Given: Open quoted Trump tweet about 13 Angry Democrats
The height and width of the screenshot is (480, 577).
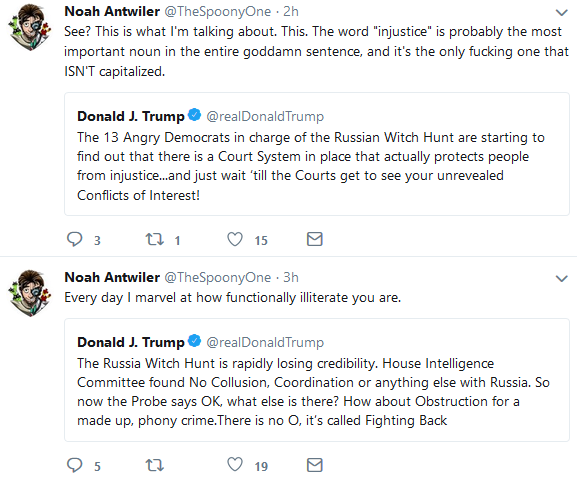Looking at the screenshot, I should click(317, 154).
